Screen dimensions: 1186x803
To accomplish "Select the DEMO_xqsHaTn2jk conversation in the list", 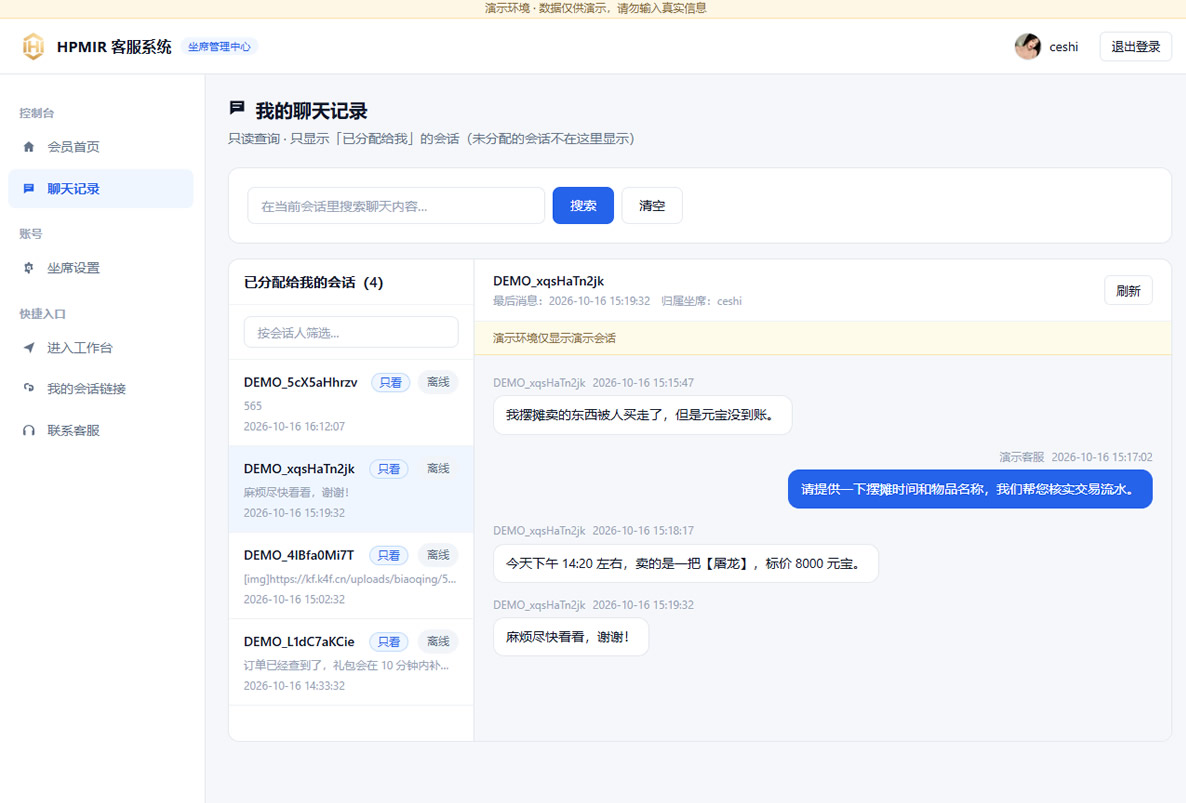I will pos(351,489).
